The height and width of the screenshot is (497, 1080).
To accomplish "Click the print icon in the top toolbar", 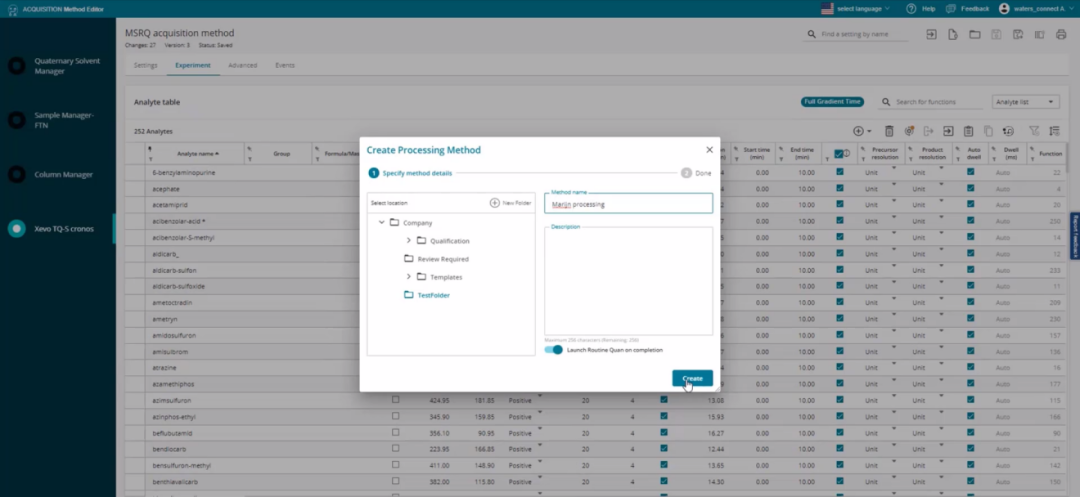I will (x=1061, y=34).
